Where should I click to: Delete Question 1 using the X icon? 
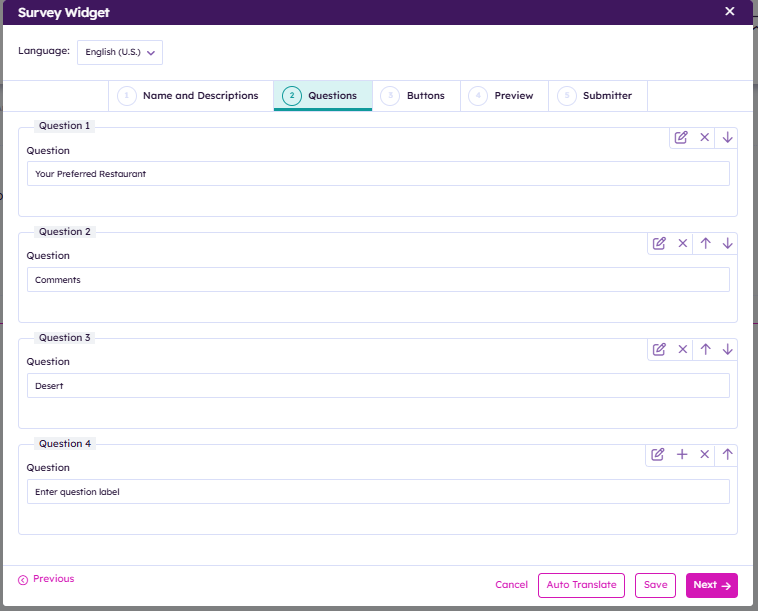pyautogui.click(x=704, y=137)
